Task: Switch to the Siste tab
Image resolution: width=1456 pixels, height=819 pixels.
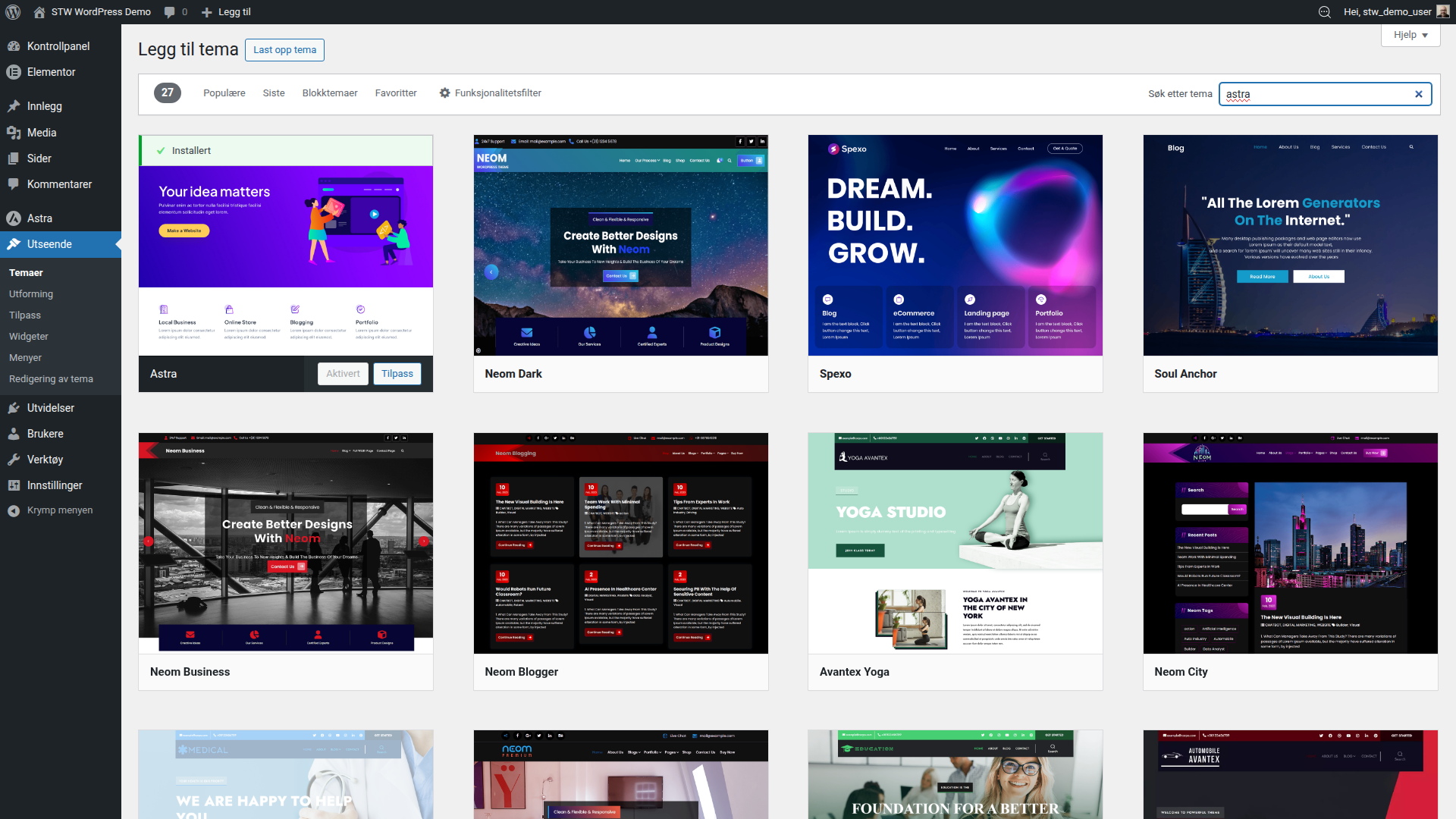Action: [274, 93]
